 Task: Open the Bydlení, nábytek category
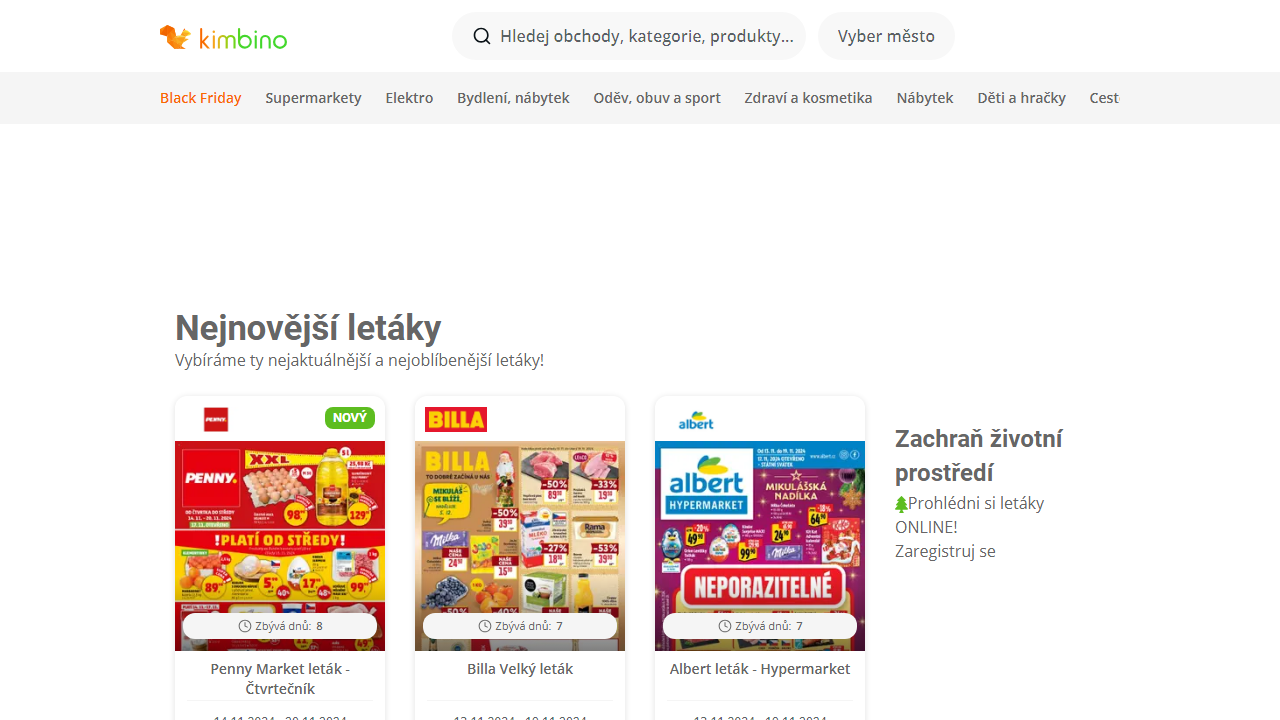513,98
